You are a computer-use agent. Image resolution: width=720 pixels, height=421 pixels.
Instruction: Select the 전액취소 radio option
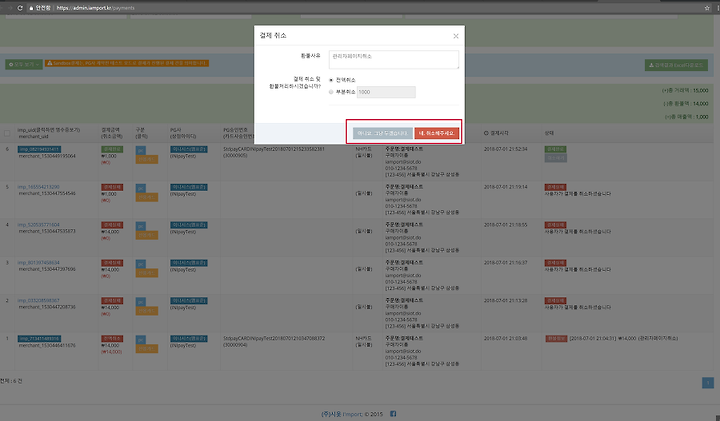click(331, 80)
